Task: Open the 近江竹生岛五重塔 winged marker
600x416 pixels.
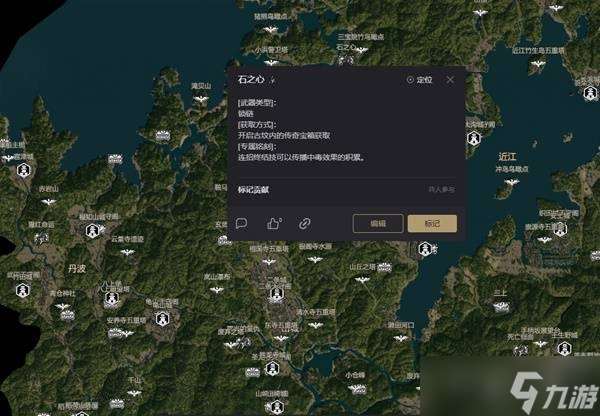Action: click(538, 64)
